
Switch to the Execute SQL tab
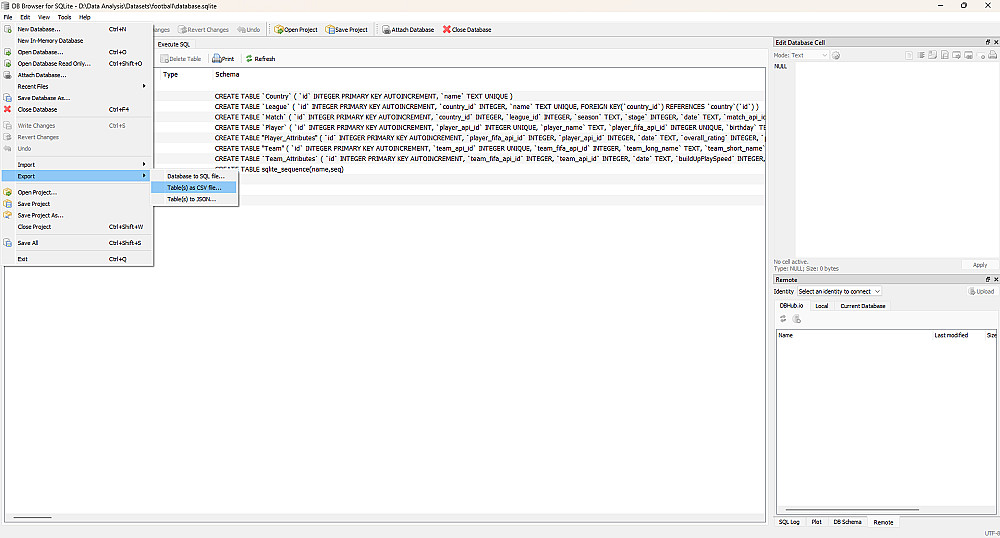click(173, 44)
